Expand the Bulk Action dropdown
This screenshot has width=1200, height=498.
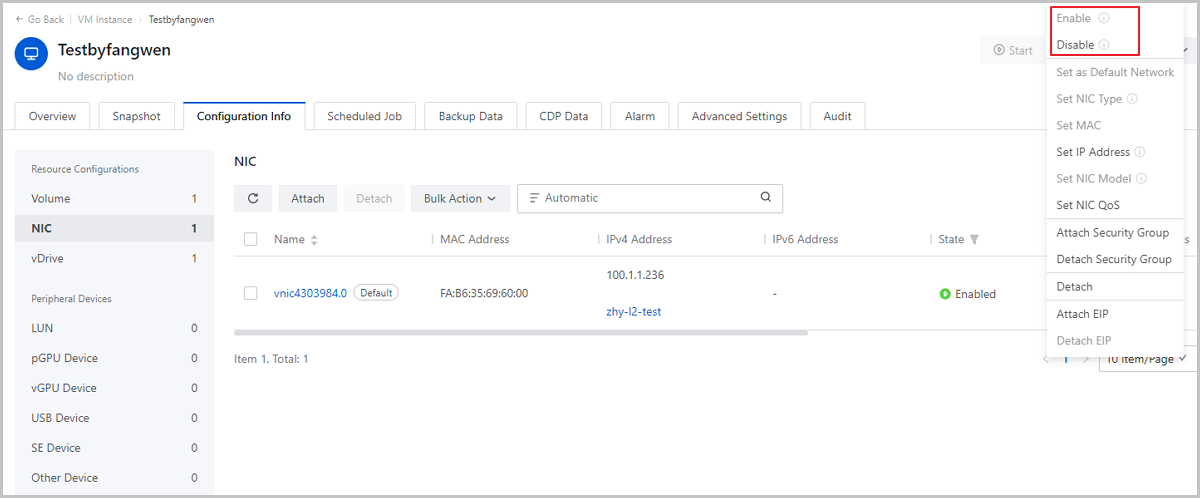460,198
